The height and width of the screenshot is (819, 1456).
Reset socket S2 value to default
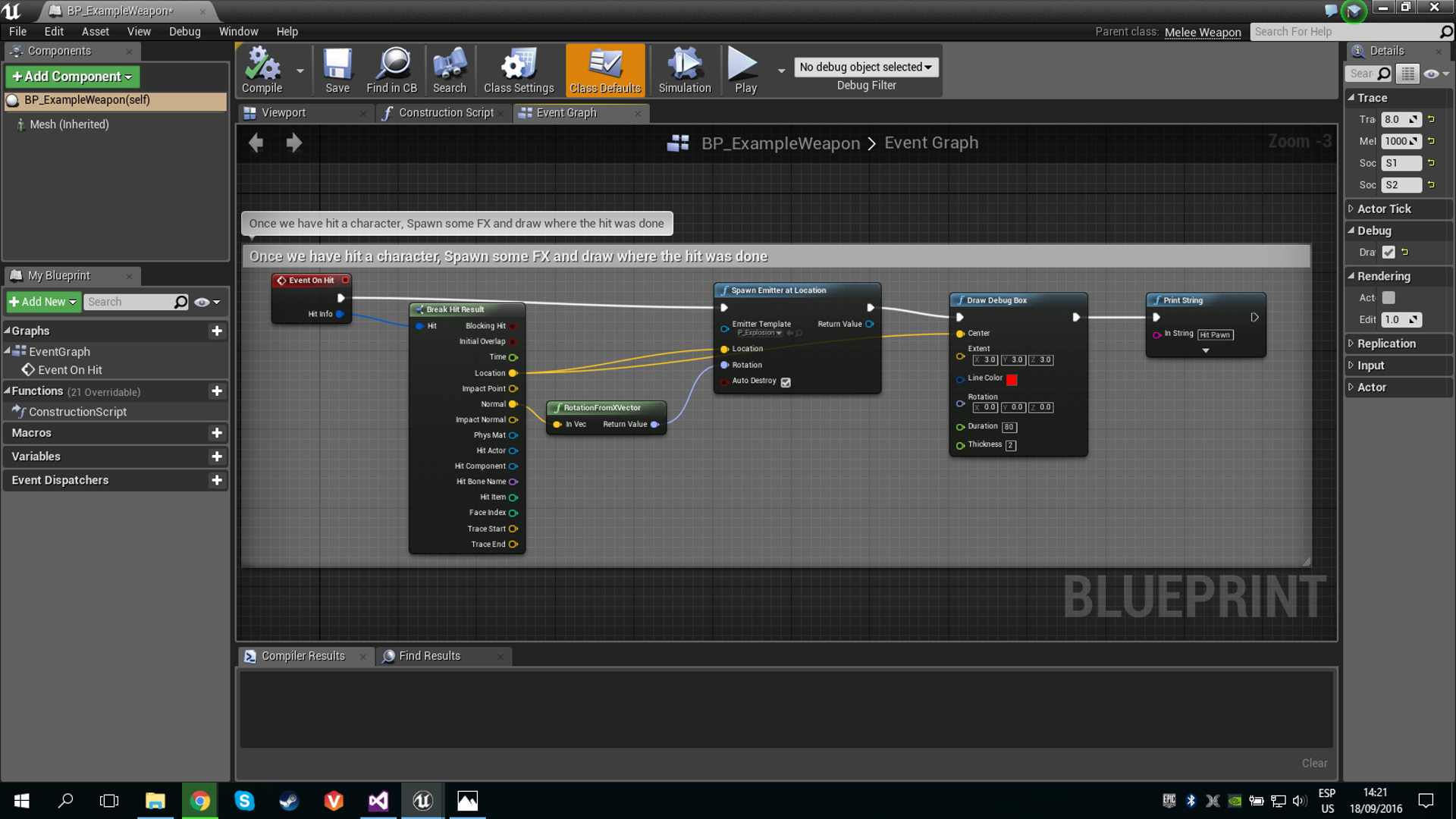click(1432, 184)
